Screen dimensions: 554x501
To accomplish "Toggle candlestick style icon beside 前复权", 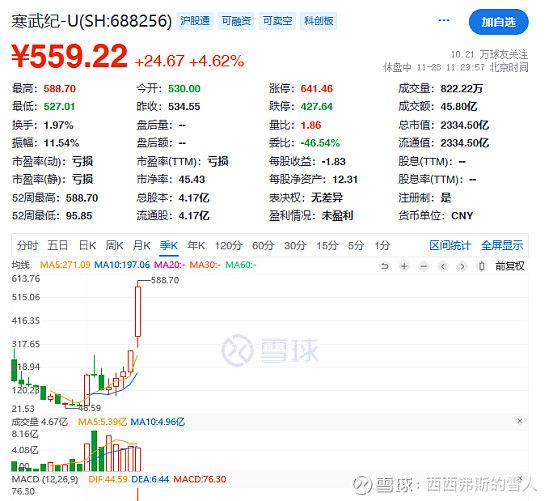I will [482, 266].
